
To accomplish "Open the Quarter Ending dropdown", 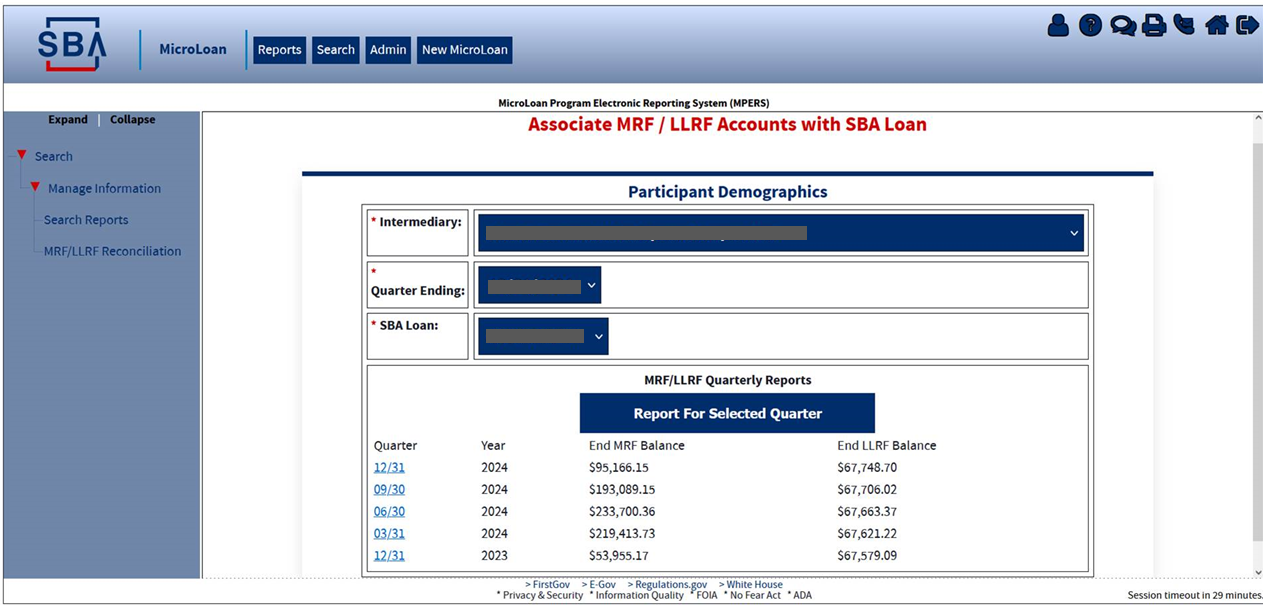I will pyautogui.click(x=540, y=285).
